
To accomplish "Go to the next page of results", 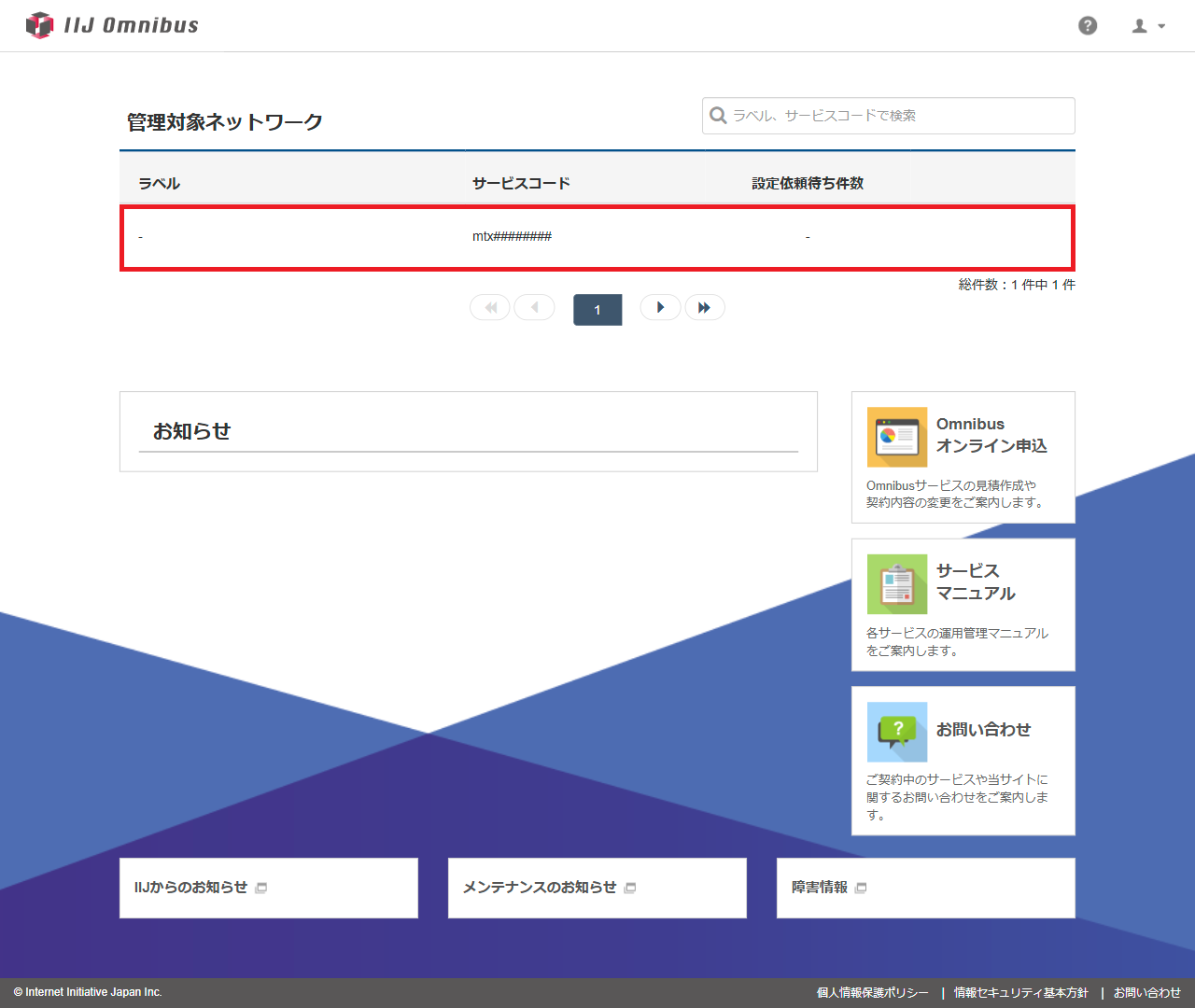I will [x=660, y=308].
